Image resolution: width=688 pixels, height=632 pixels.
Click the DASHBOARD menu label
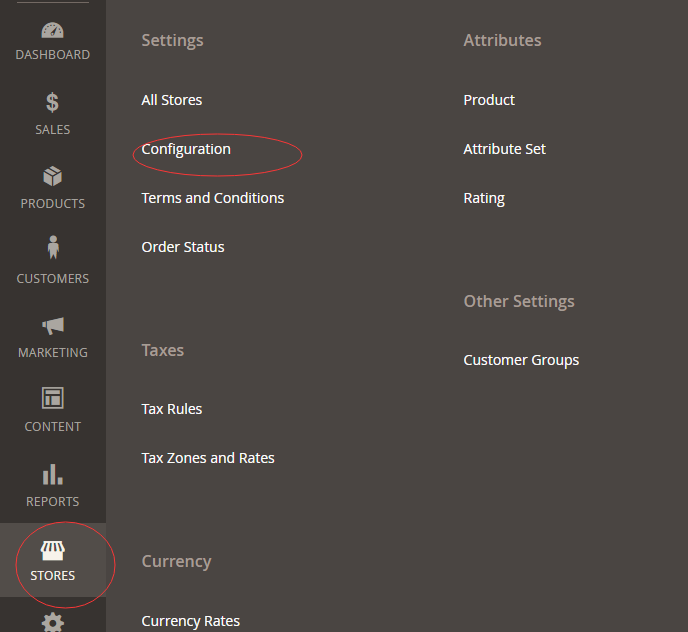[x=53, y=55]
